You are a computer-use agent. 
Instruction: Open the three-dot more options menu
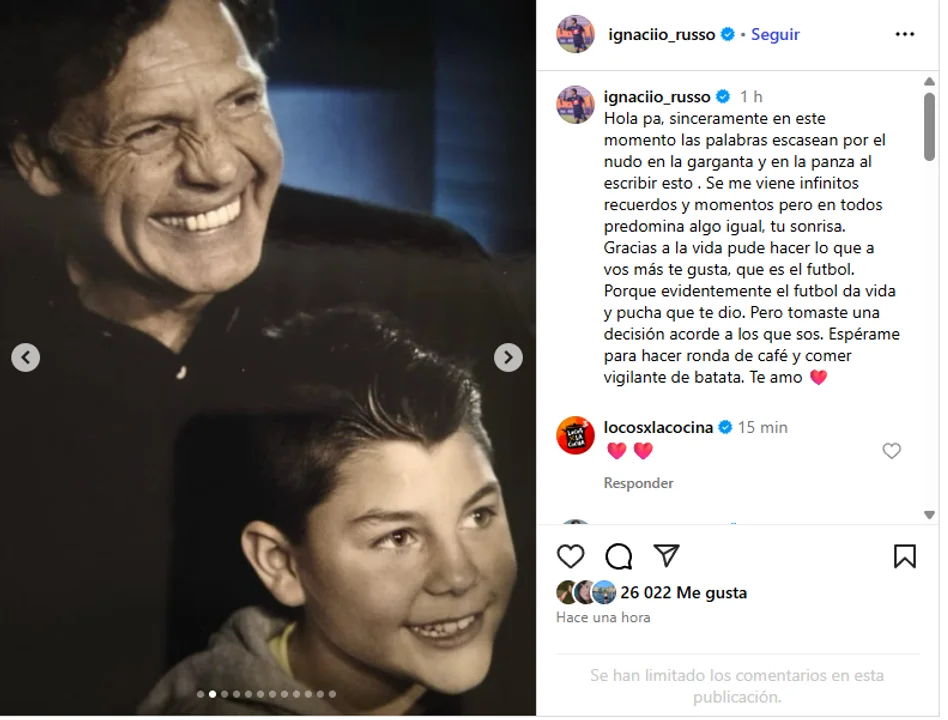pos(904,34)
